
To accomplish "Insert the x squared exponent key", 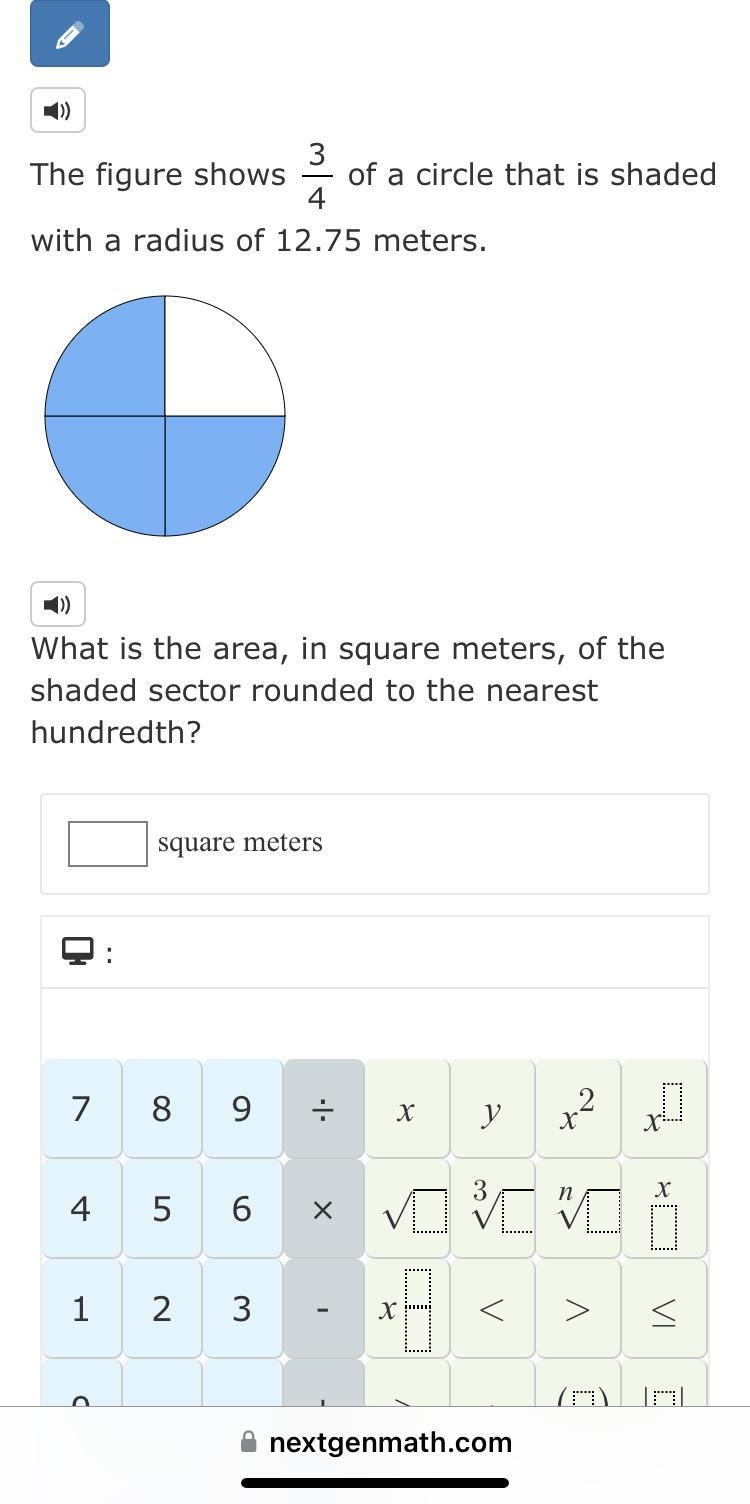I will pos(578,1109).
